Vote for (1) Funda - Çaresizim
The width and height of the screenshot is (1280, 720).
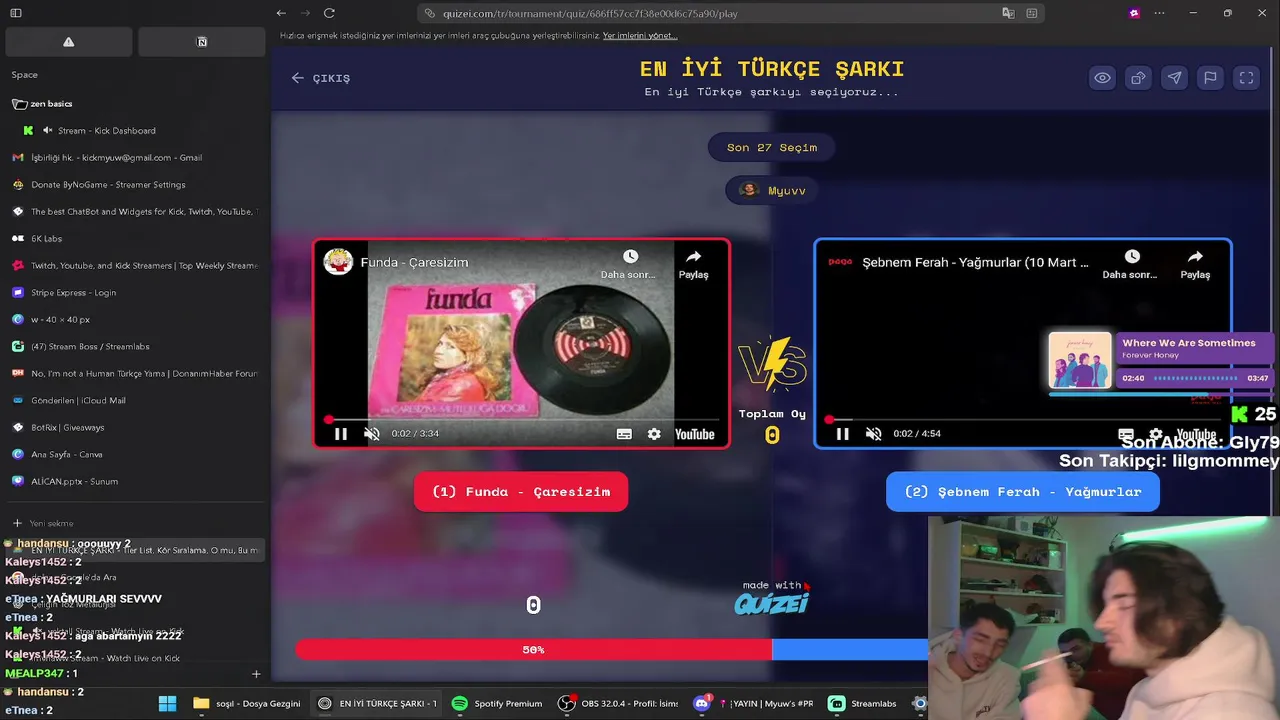pos(521,492)
